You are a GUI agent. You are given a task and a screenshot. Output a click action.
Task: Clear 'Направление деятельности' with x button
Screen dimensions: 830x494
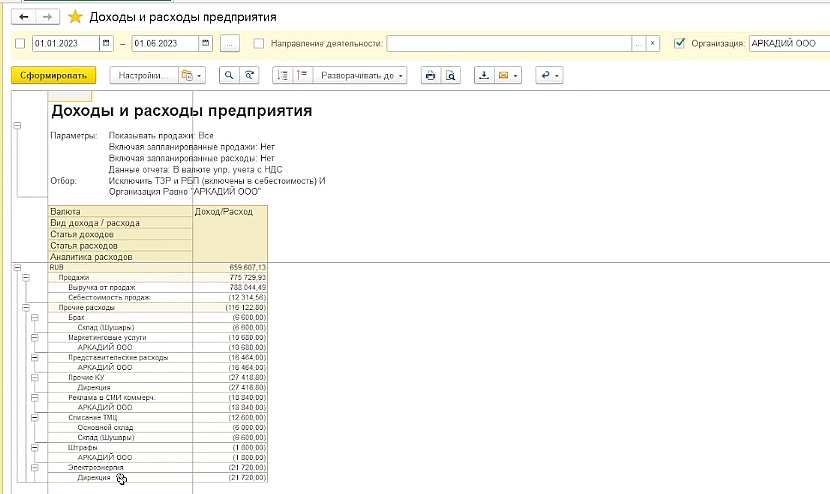pyautogui.click(x=653, y=43)
